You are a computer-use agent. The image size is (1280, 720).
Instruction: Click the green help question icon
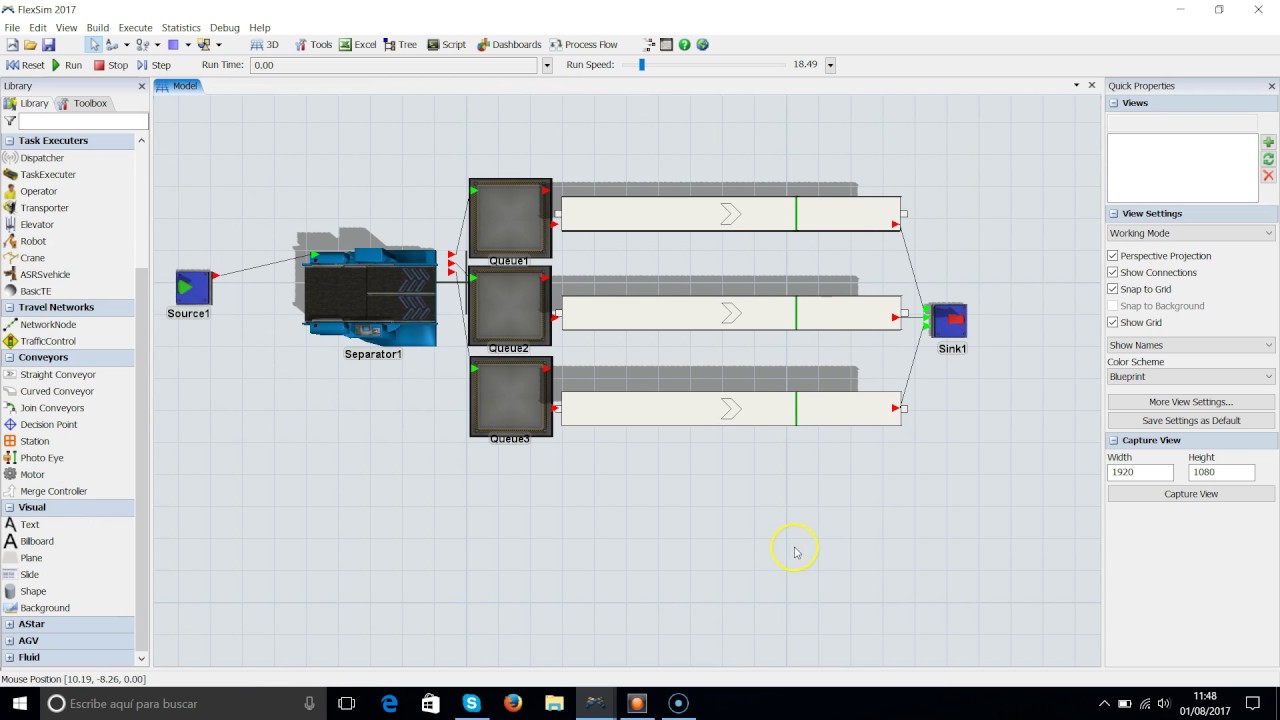coord(684,45)
